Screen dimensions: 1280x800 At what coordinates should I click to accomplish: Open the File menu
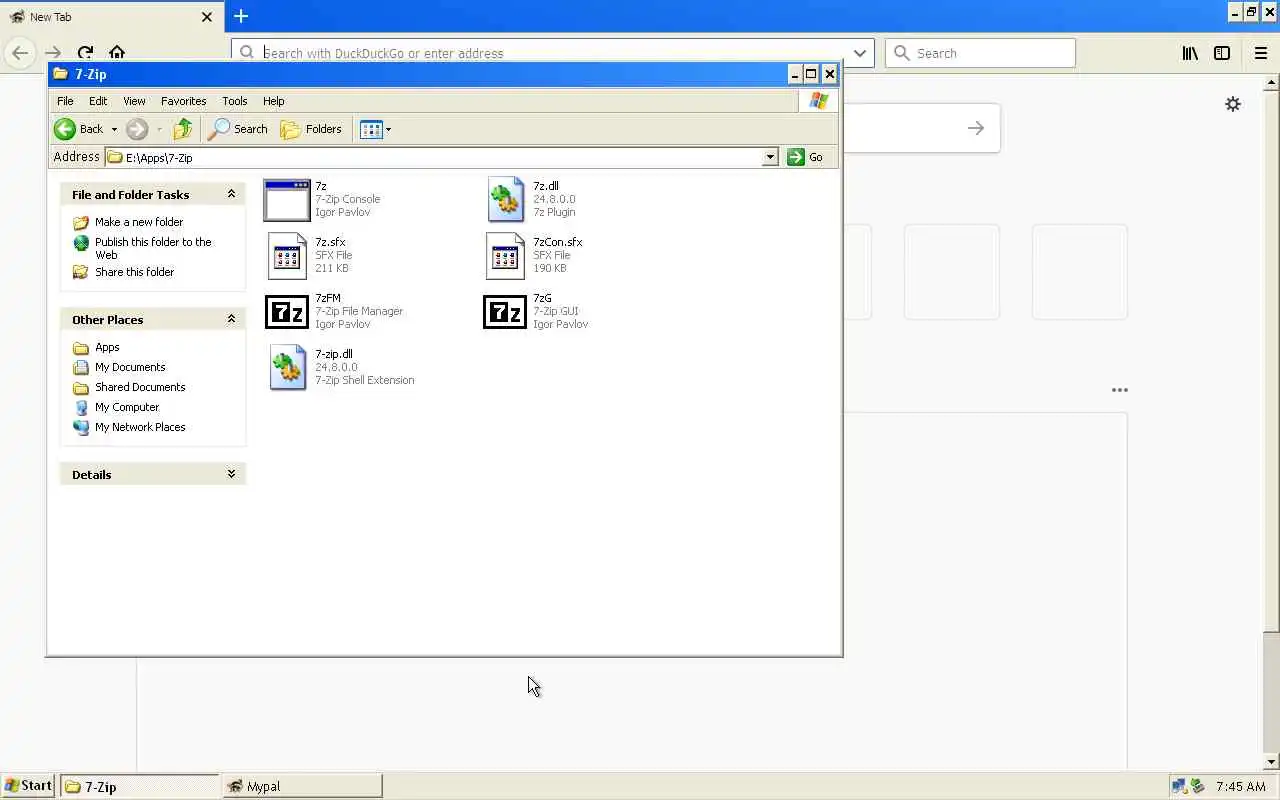click(x=65, y=101)
